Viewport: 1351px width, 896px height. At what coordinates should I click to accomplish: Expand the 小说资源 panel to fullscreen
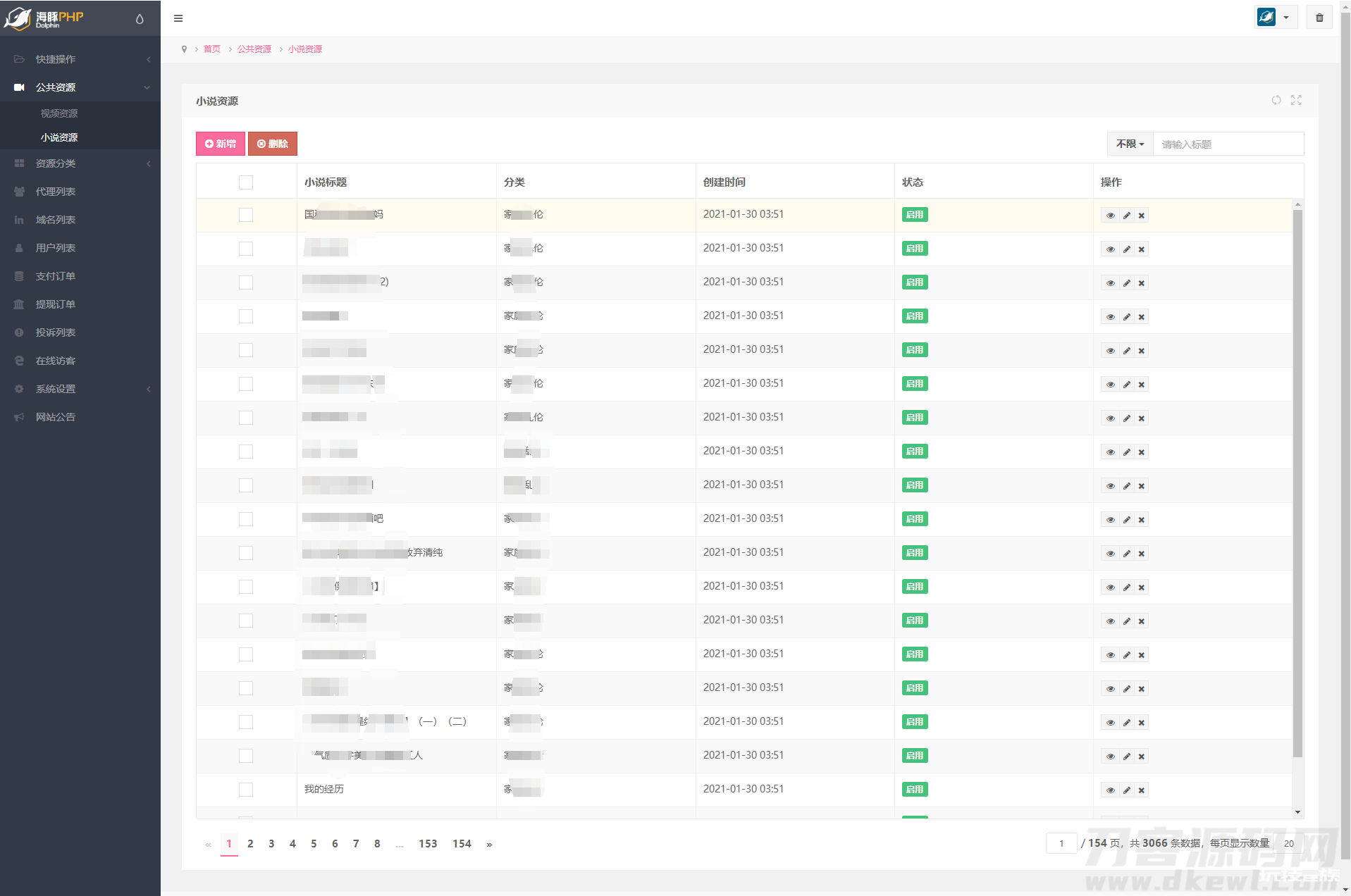pyautogui.click(x=1296, y=100)
